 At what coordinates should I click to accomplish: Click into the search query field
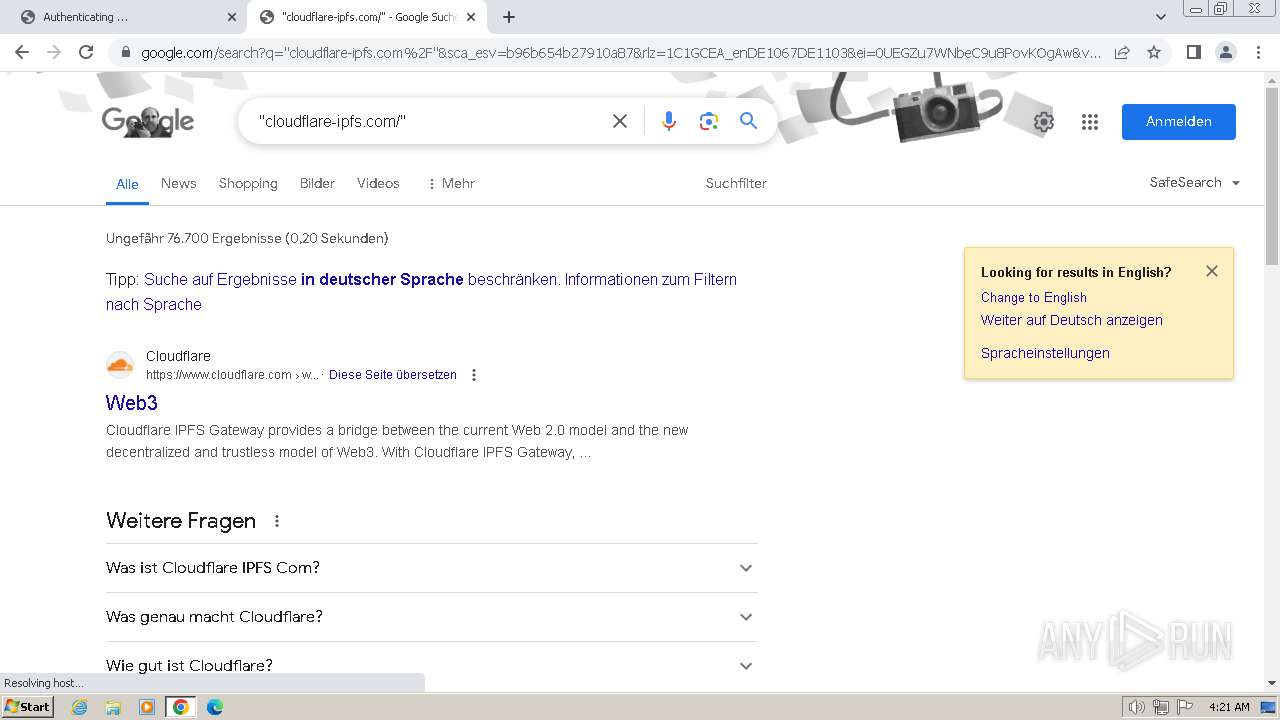point(430,121)
